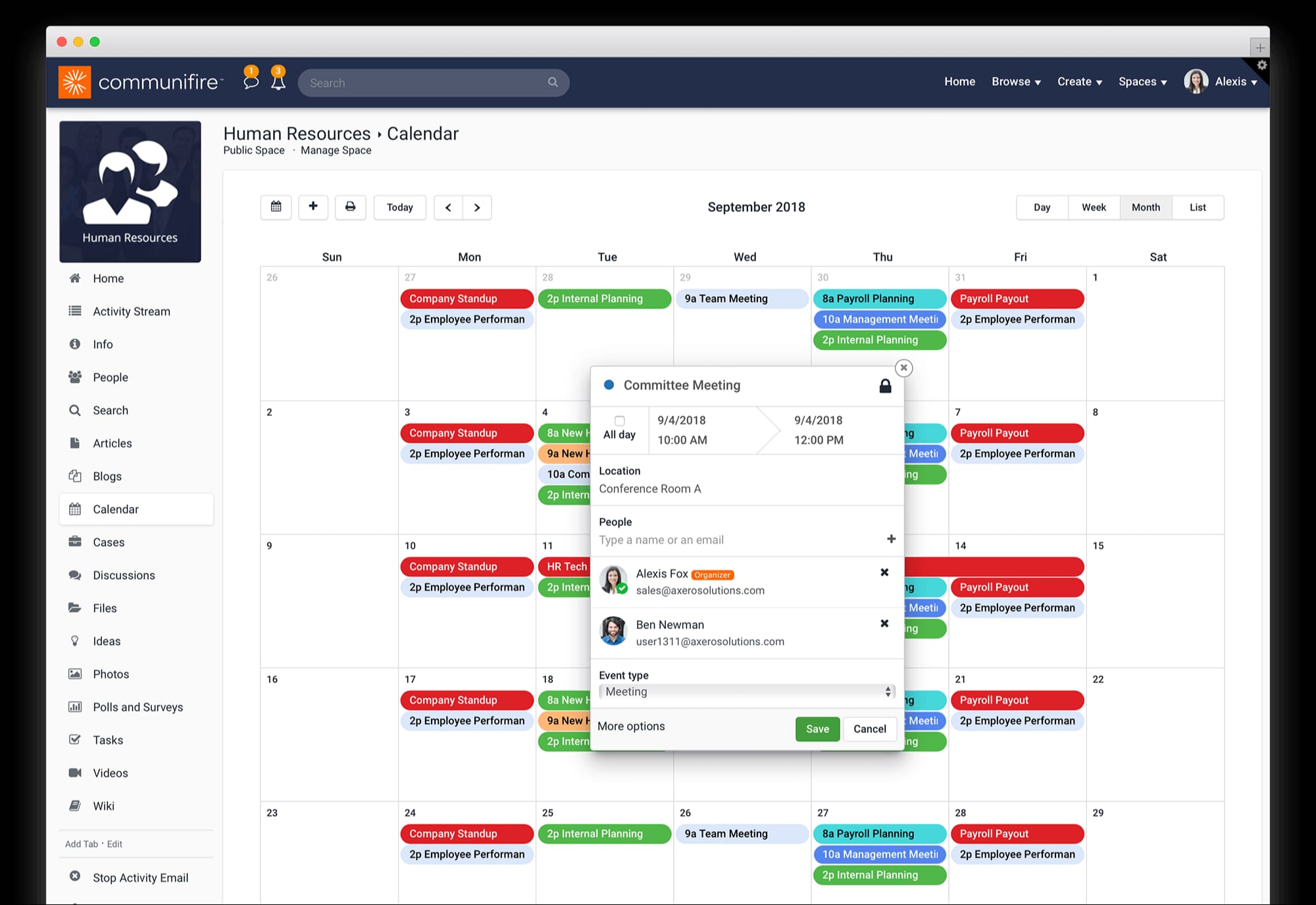Open the notifications bell

[278, 82]
